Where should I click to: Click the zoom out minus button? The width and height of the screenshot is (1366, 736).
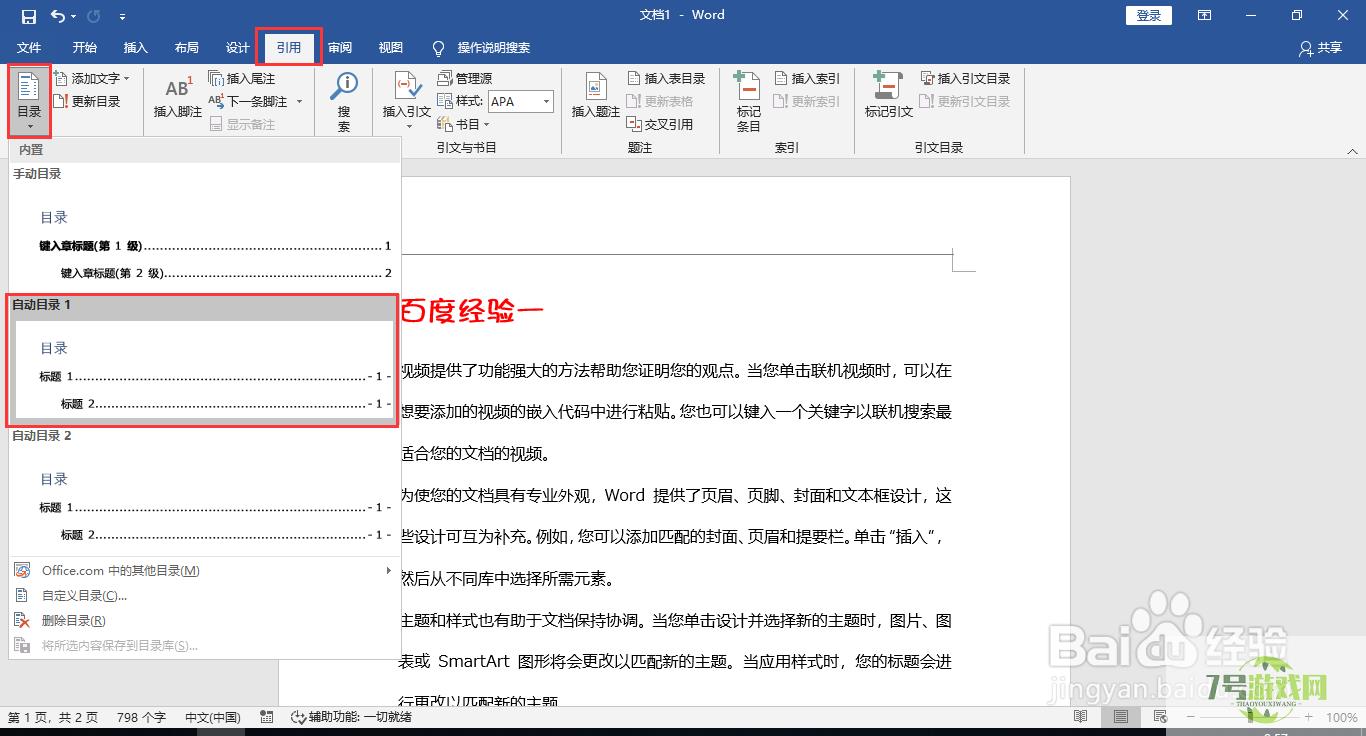(1189, 717)
